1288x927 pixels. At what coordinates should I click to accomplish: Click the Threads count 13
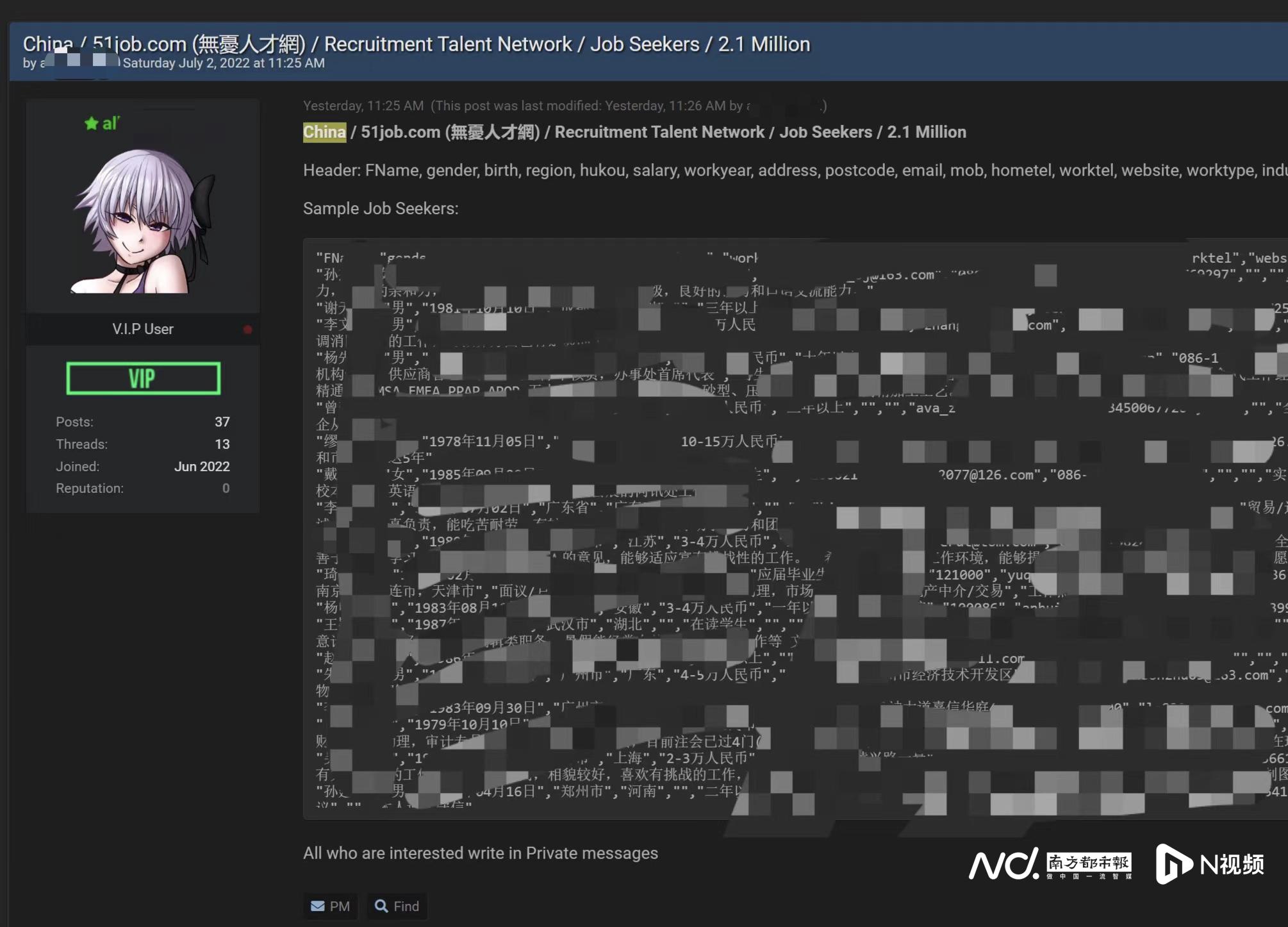[222, 444]
